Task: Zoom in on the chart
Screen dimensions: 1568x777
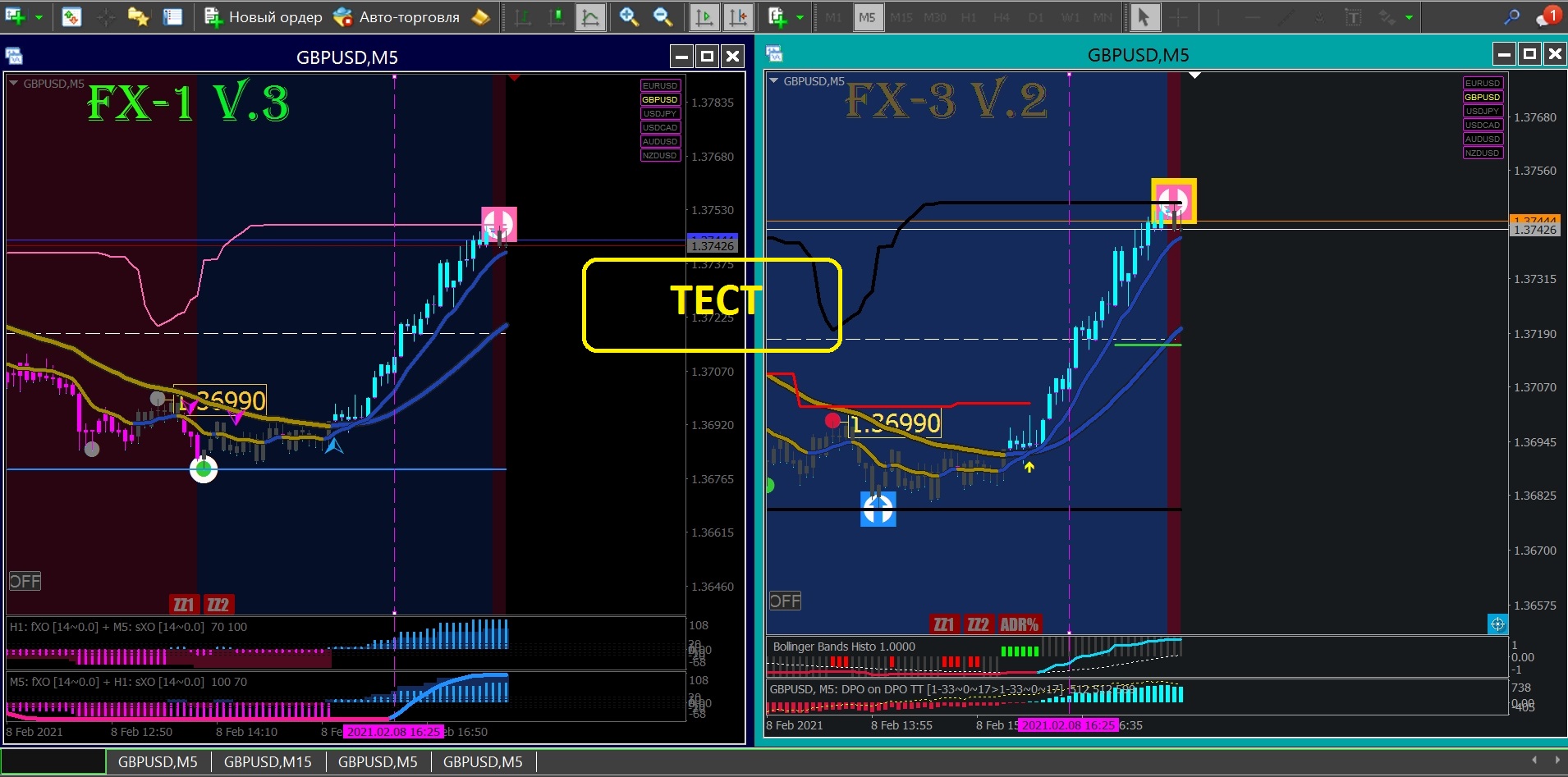Action: pos(629,16)
